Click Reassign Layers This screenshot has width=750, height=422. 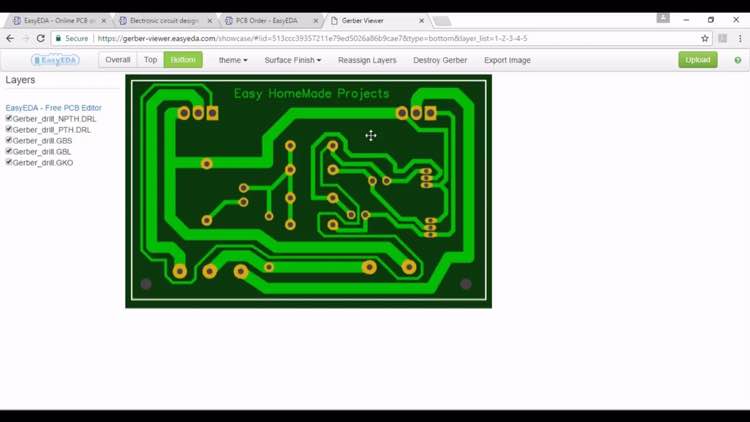[x=367, y=60]
